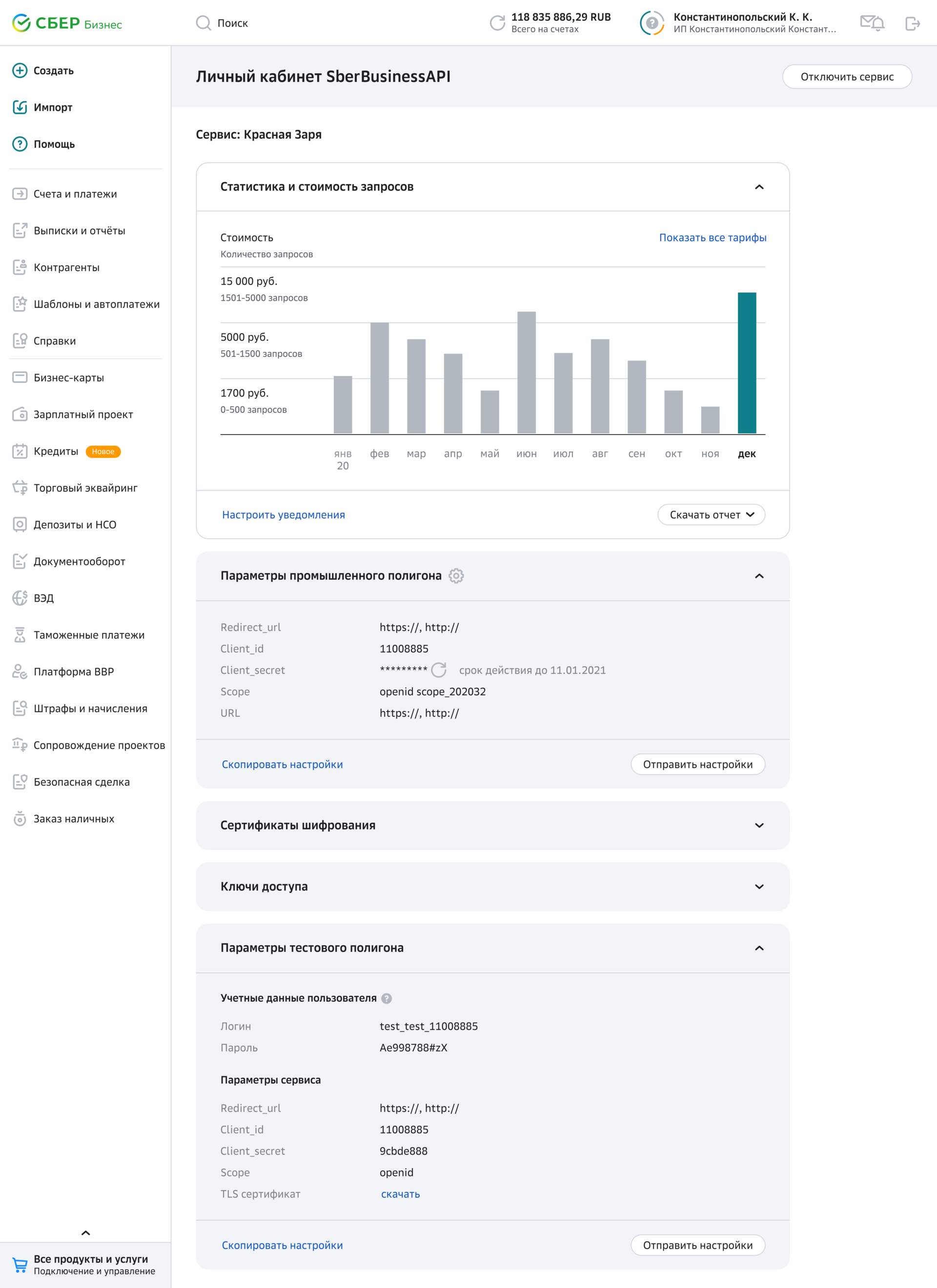Click the Создать plus icon

tap(20, 70)
